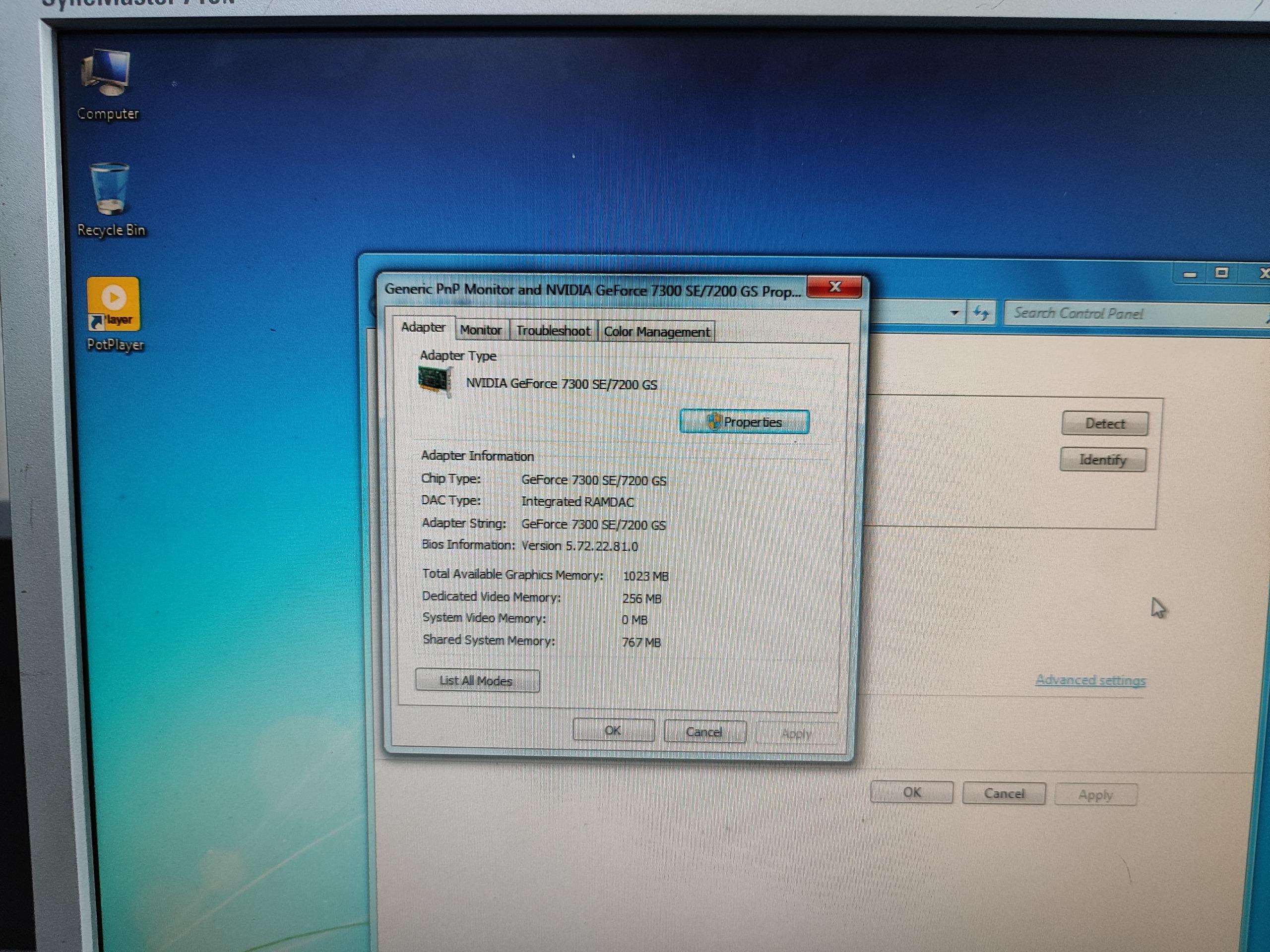Open the Advanced settings link

(x=1090, y=681)
